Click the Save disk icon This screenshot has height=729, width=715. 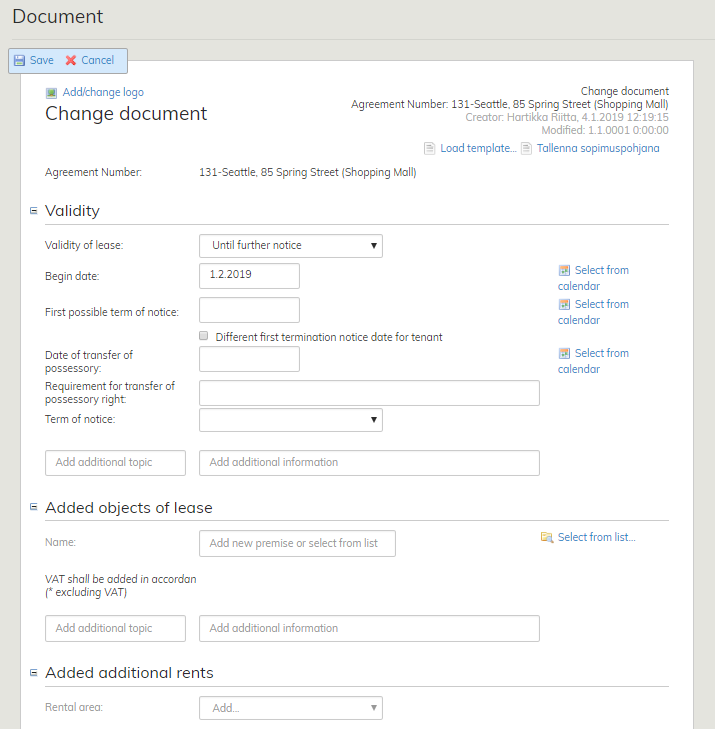(19, 61)
